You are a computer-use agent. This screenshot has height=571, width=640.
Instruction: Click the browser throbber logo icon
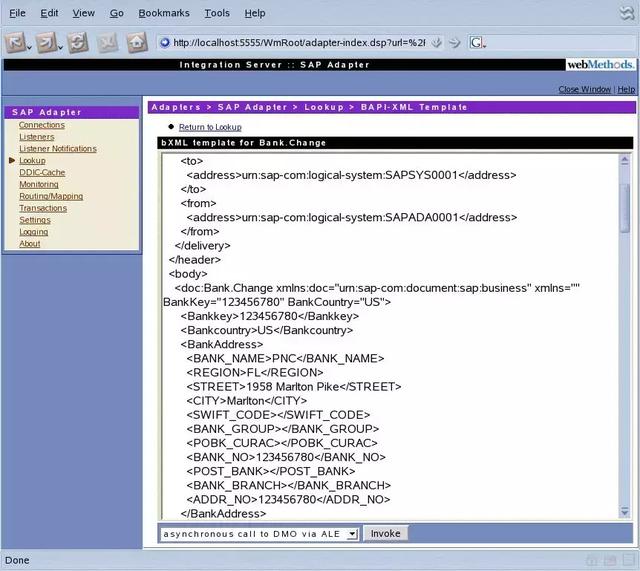(x=627, y=13)
